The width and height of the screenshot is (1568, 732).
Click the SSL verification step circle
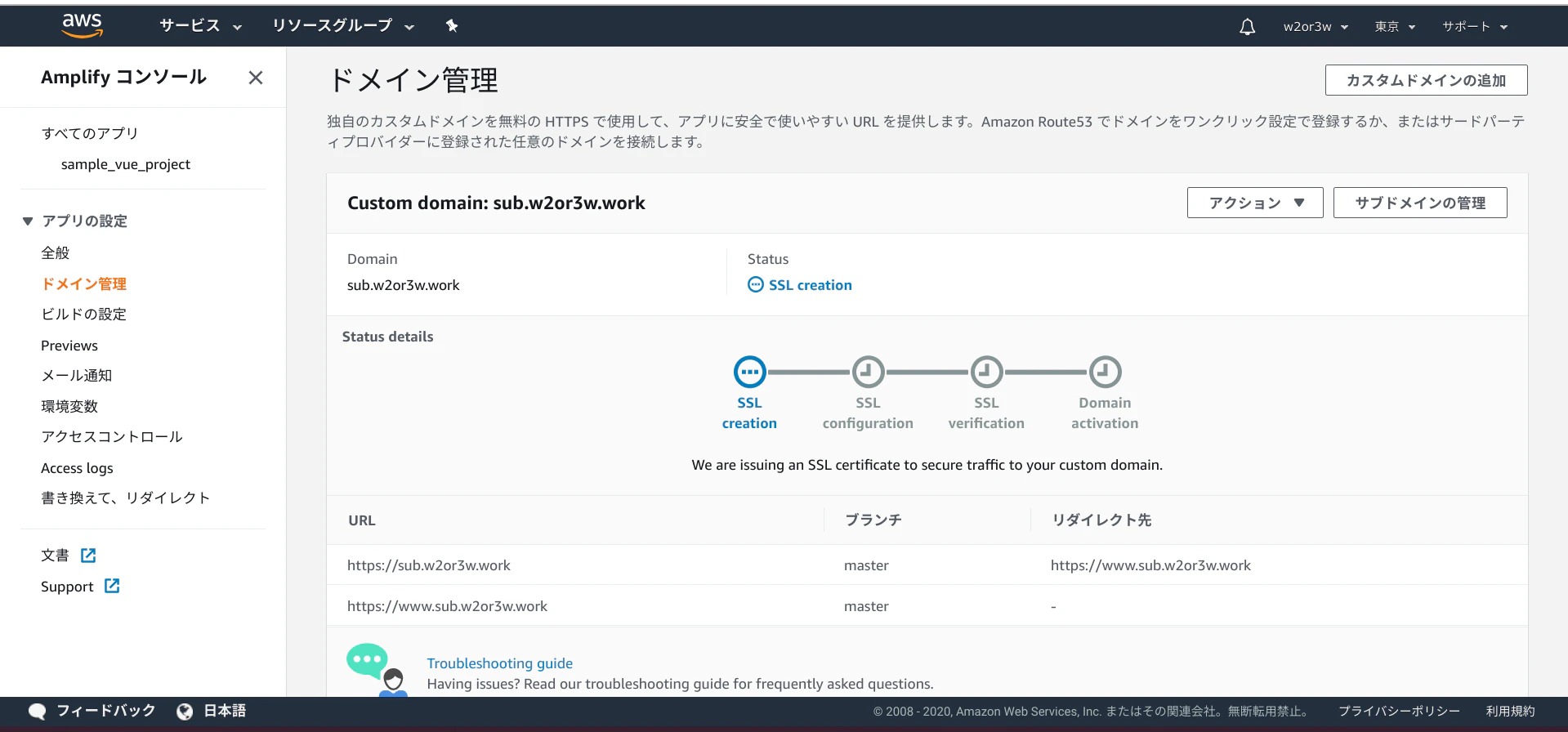[x=986, y=372]
